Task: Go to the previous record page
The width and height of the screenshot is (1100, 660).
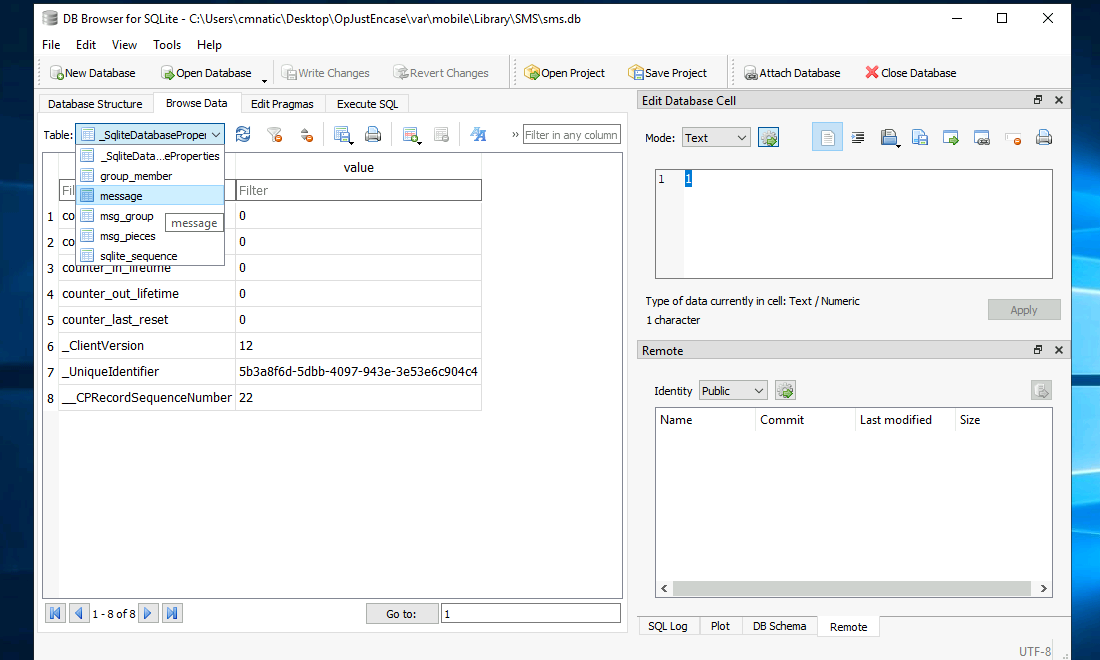Action: [x=79, y=614]
